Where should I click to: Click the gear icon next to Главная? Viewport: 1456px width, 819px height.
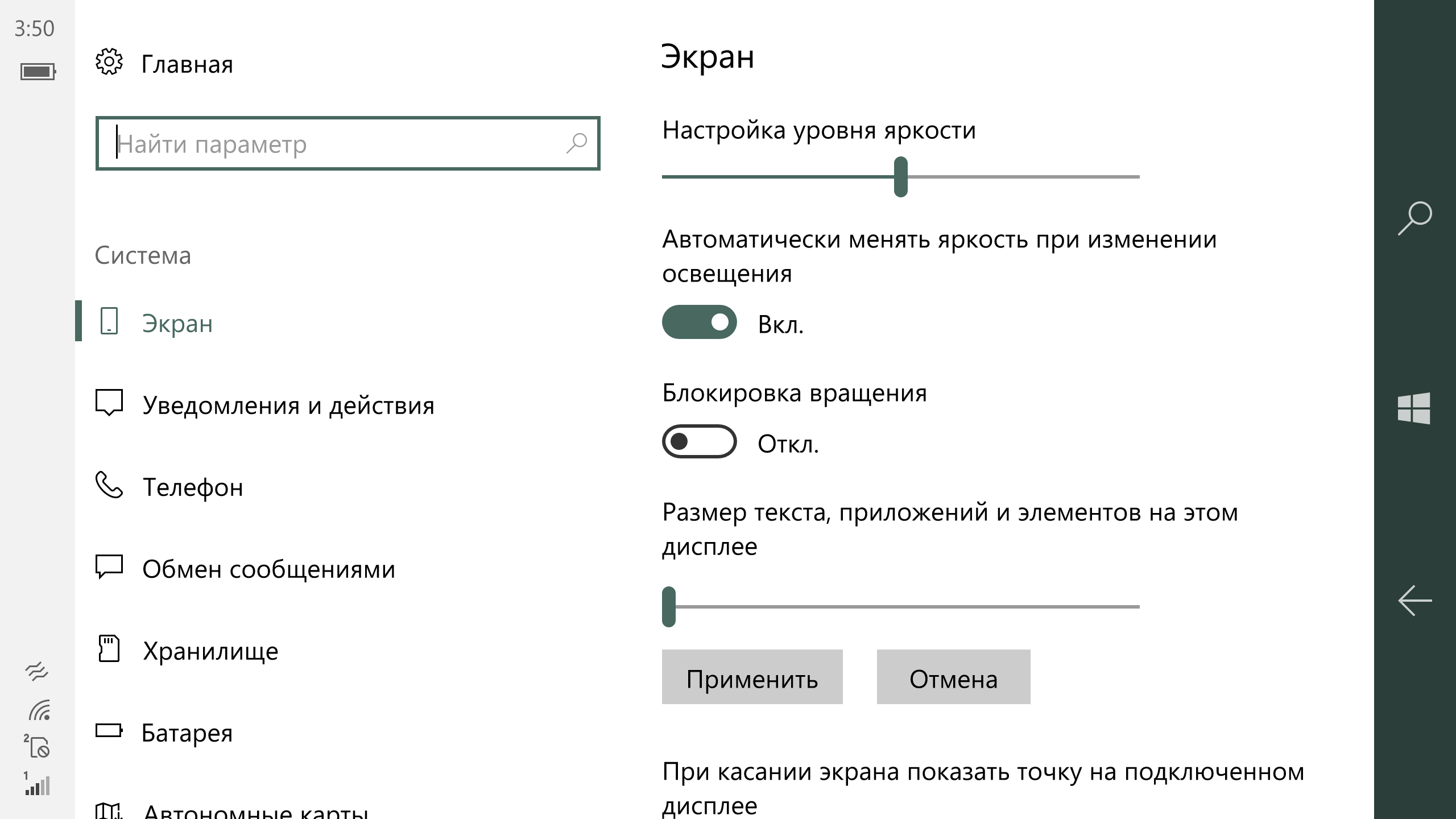coord(109,62)
